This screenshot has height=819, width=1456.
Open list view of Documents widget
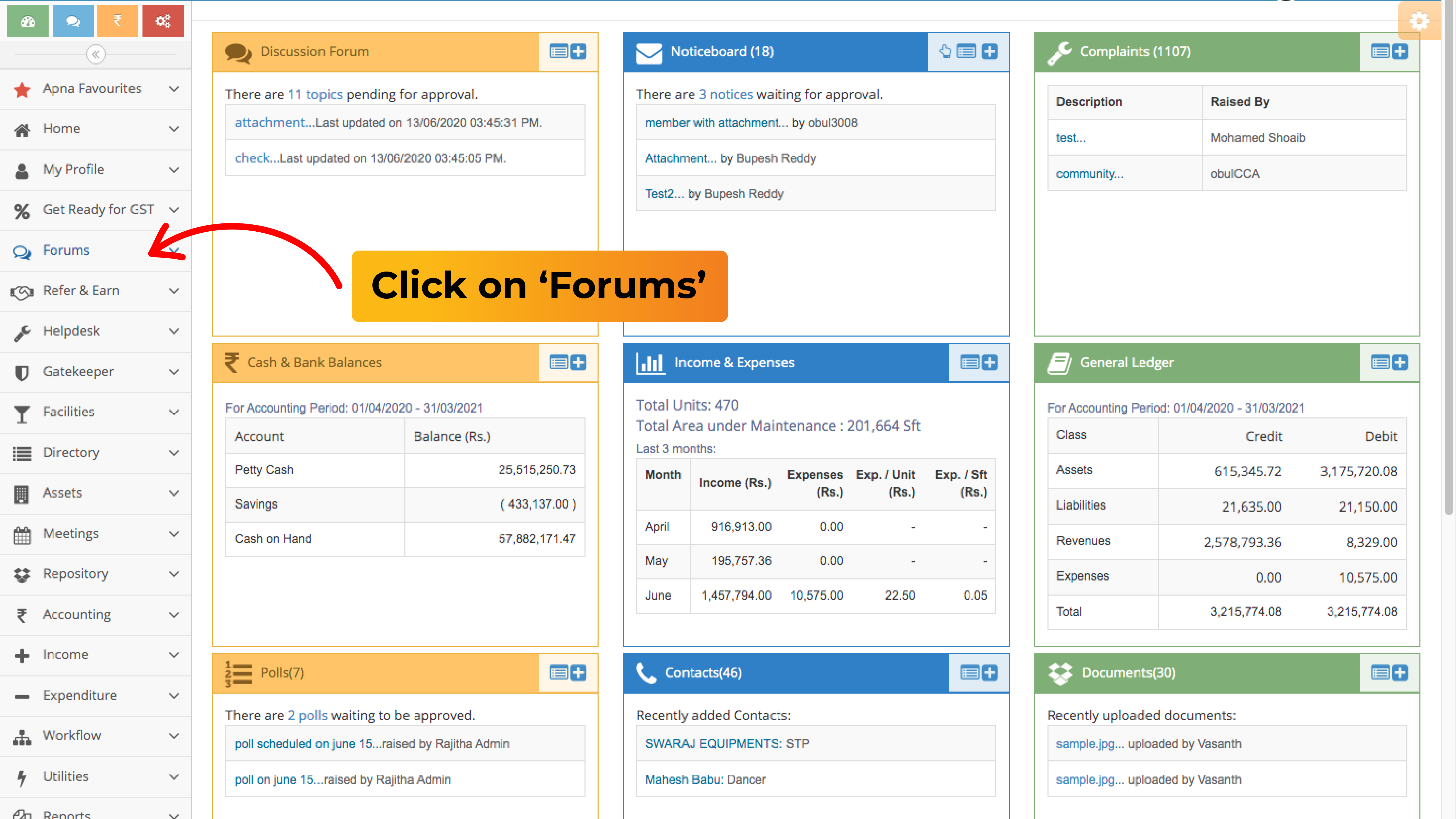tap(1380, 673)
